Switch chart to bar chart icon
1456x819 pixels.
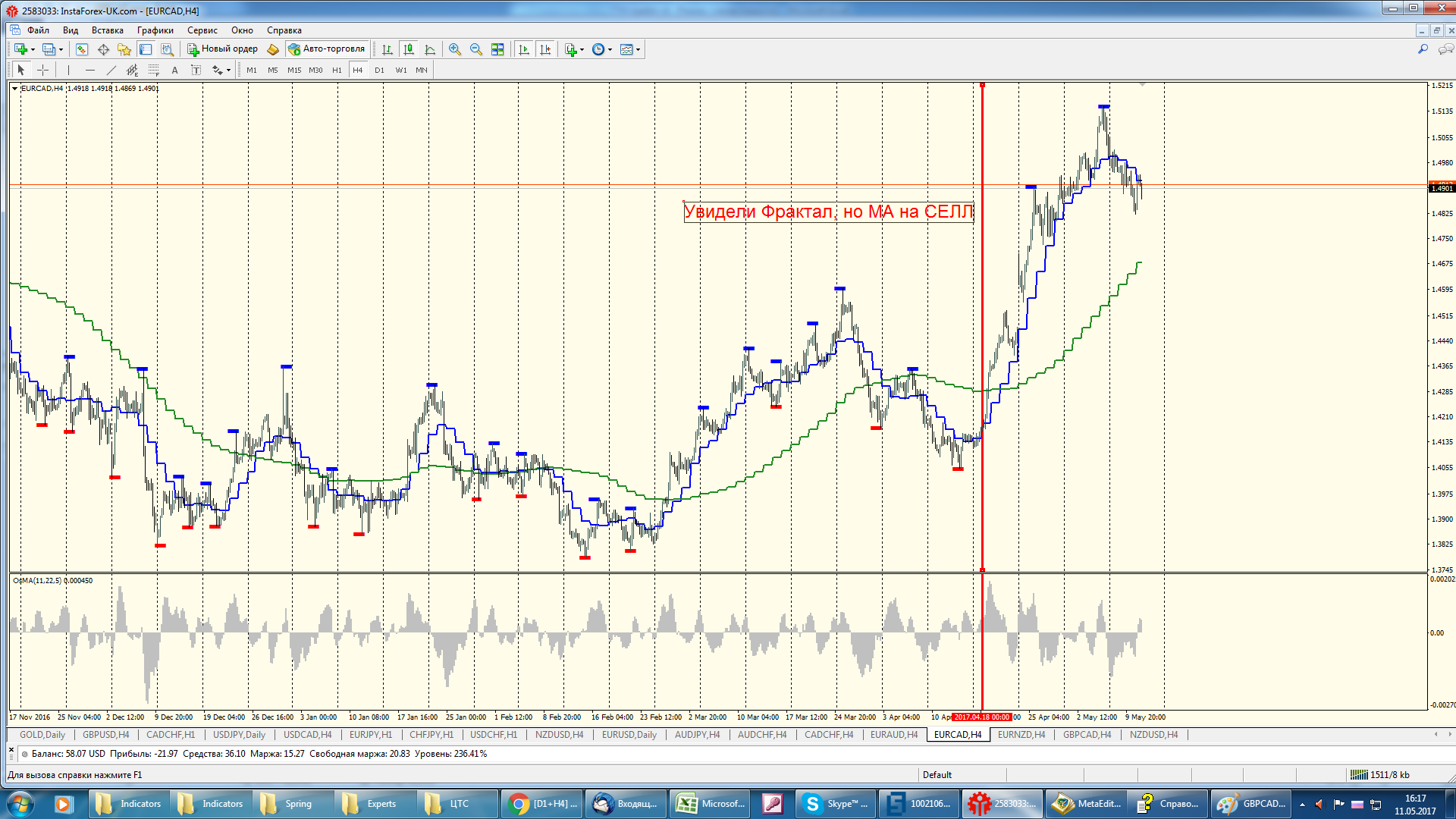(x=388, y=49)
